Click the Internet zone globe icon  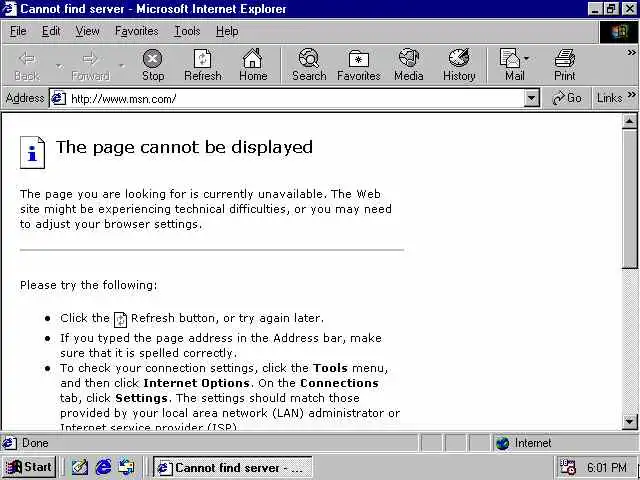pyautogui.click(x=503, y=443)
